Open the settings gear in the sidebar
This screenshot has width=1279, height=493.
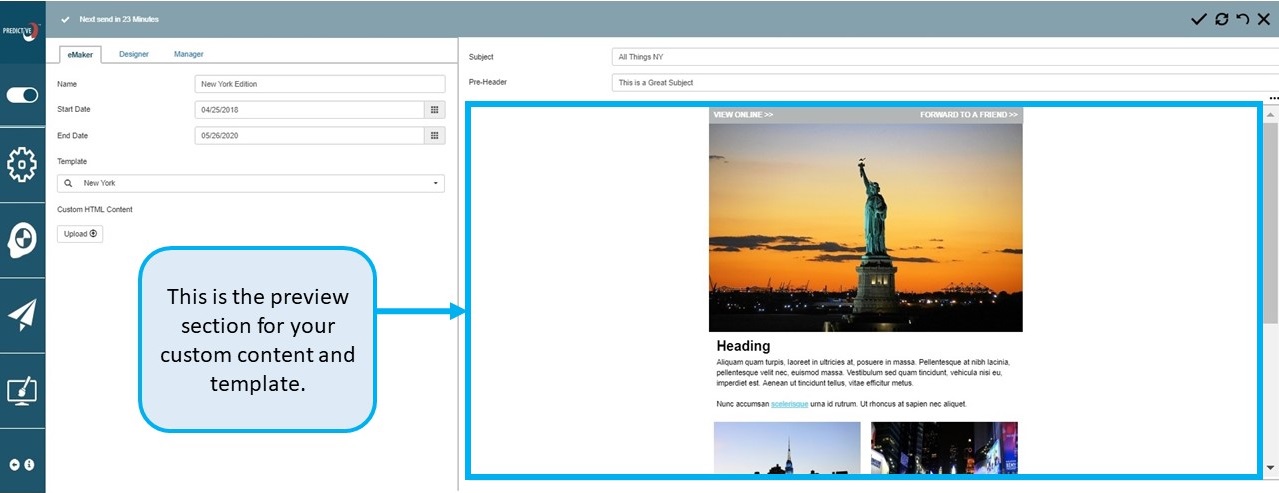click(22, 165)
